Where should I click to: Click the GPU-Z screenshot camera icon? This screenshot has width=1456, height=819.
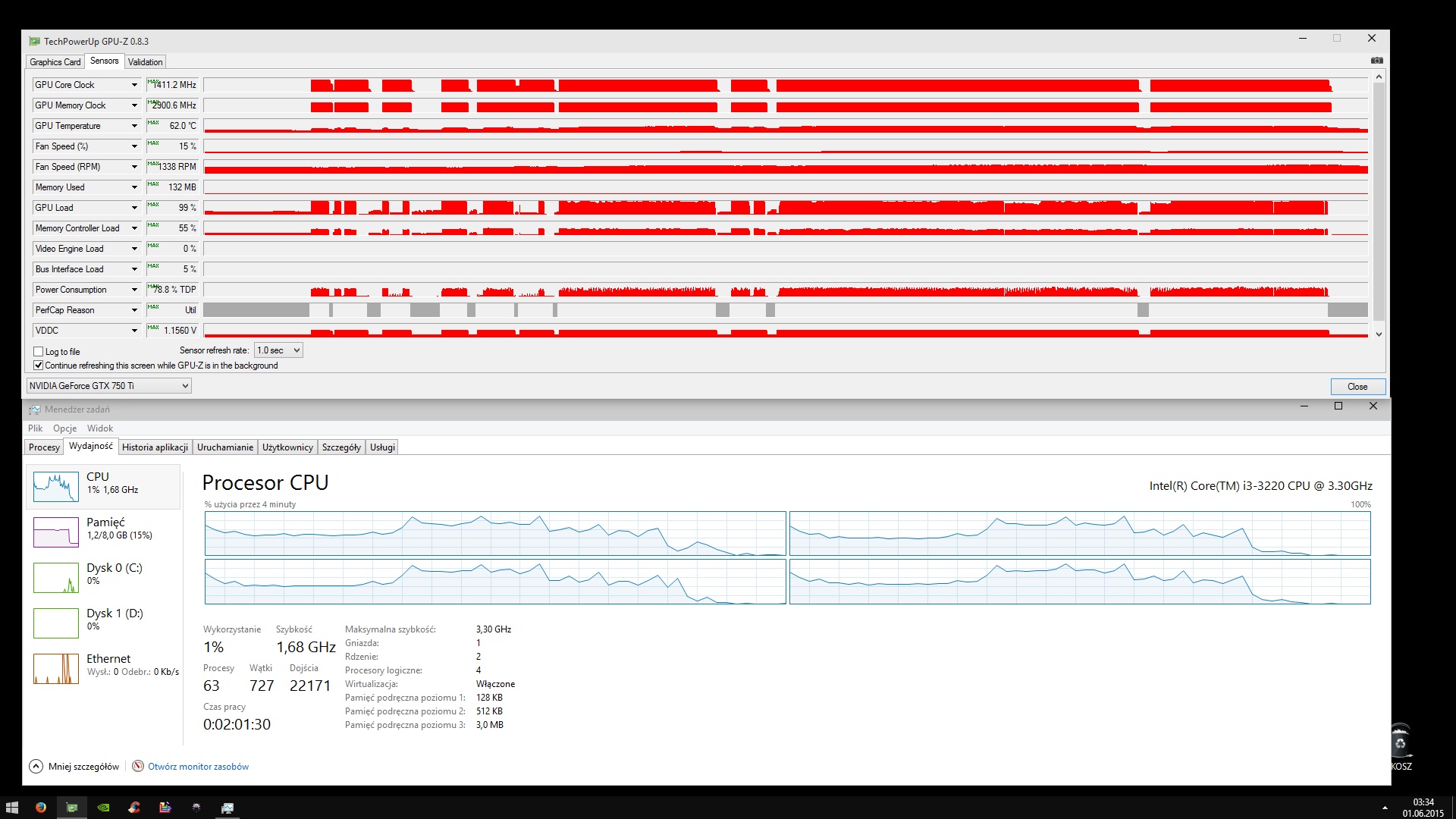coord(1376,61)
